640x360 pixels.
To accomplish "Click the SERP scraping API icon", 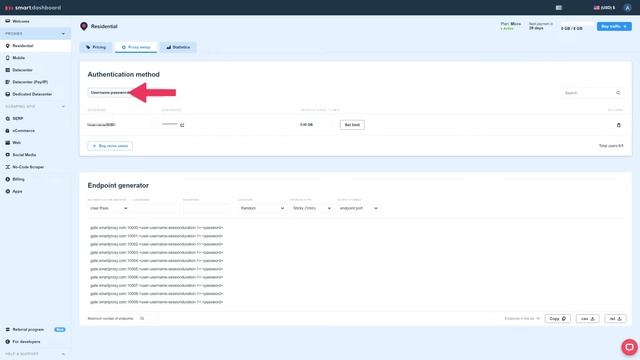I will pyautogui.click(x=7, y=118).
